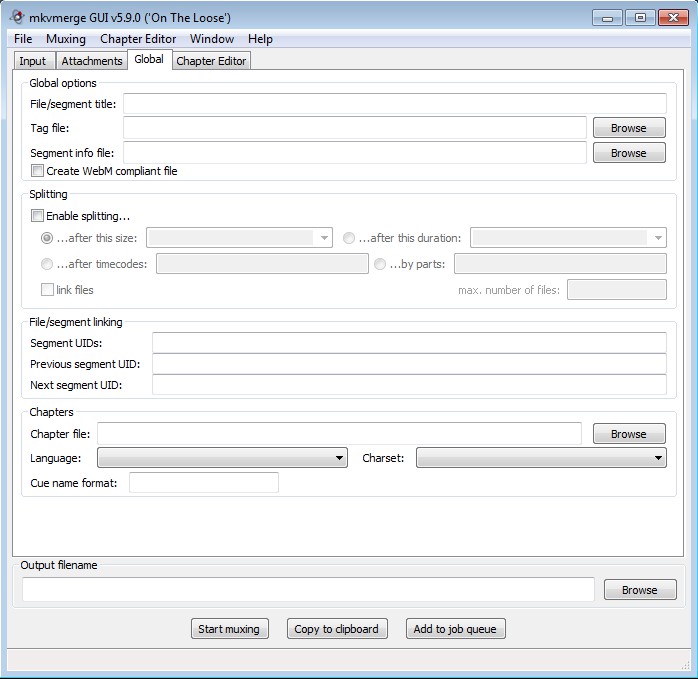Select the after this size radio button
The image size is (698, 679).
[47, 238]
